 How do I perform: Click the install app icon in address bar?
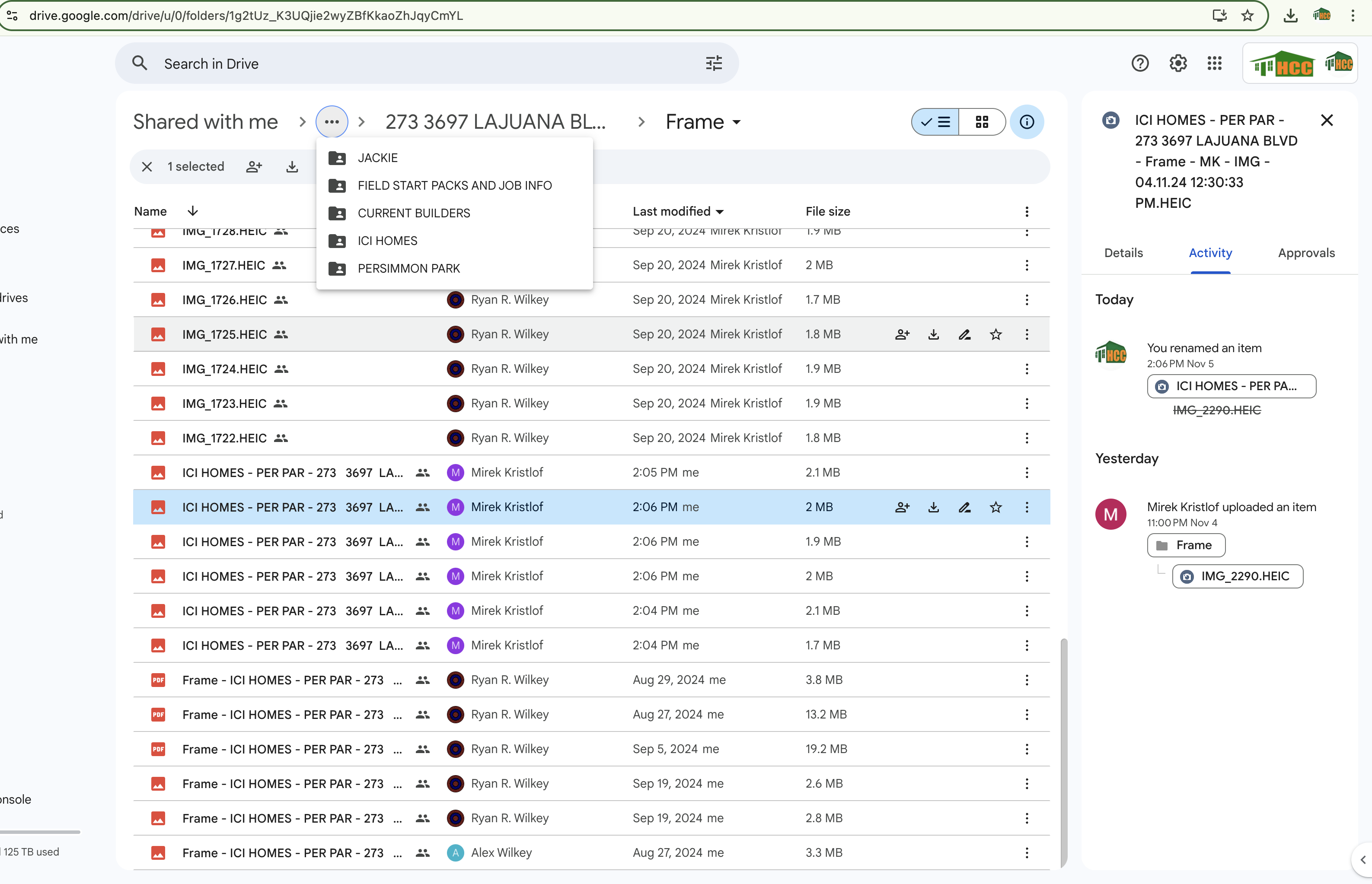[1219, 16]
